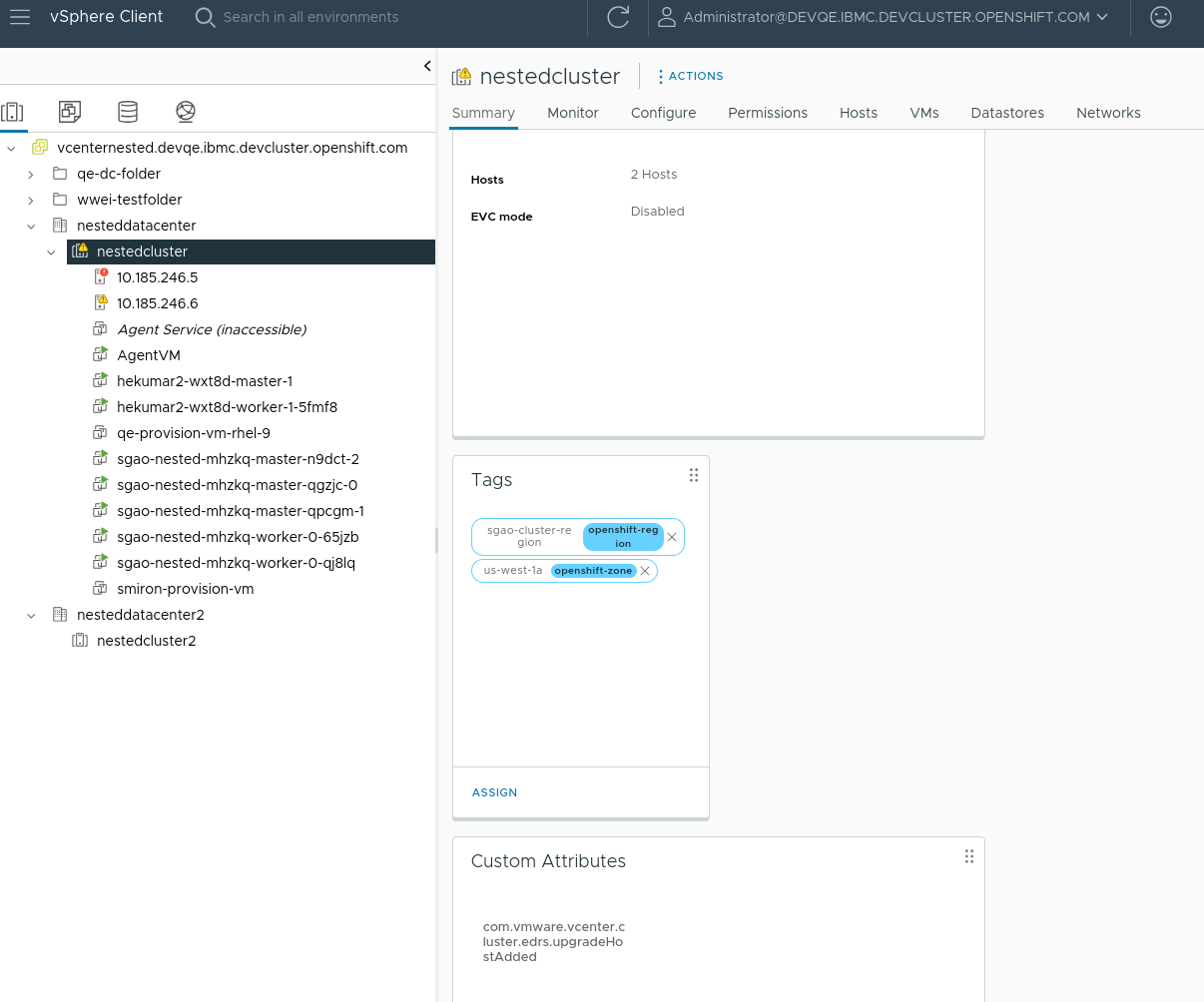Switch to VMs and Templates inventory view

(70, 112)
